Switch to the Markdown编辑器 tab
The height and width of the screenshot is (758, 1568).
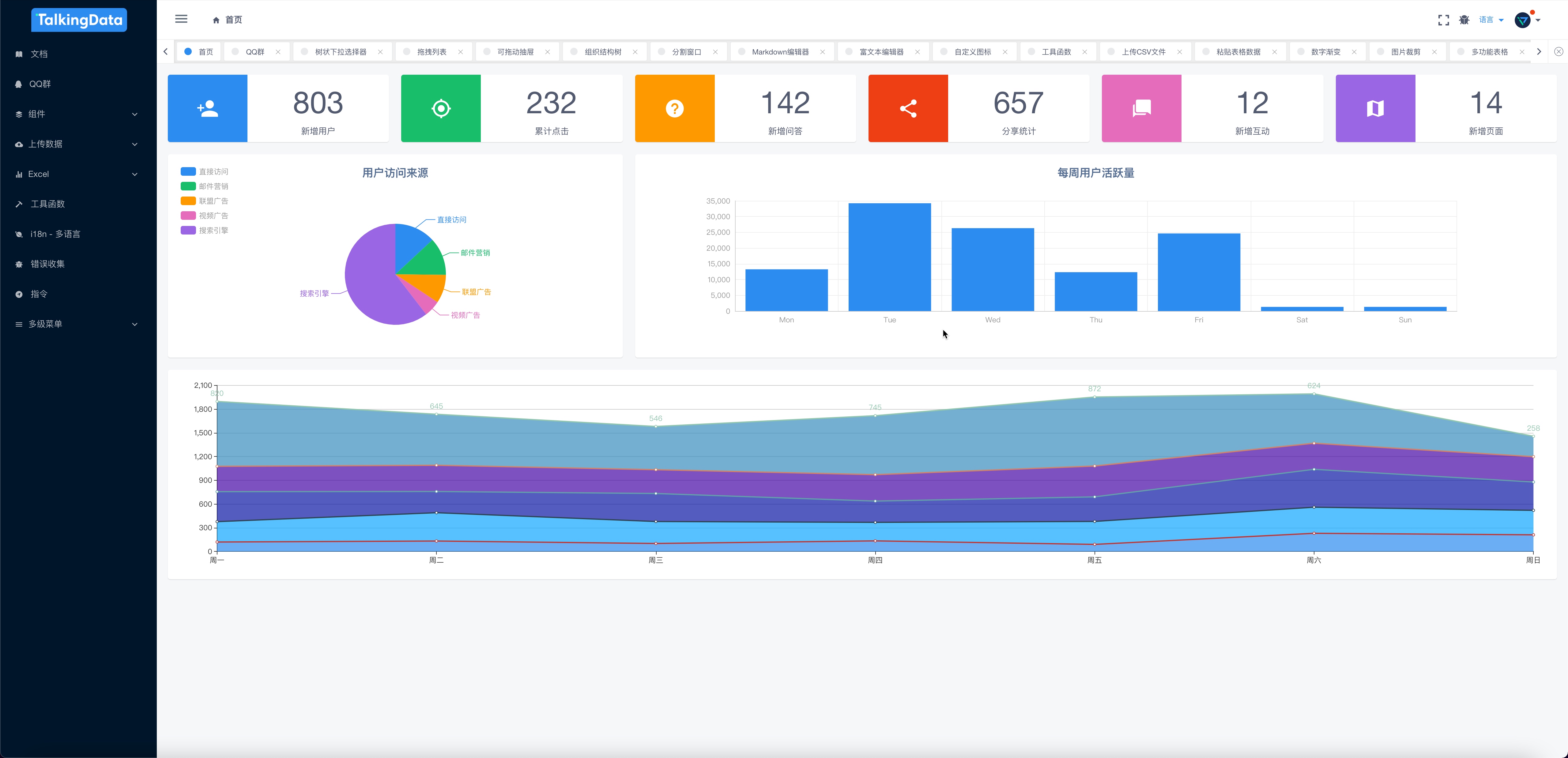[x=780, y=52]
